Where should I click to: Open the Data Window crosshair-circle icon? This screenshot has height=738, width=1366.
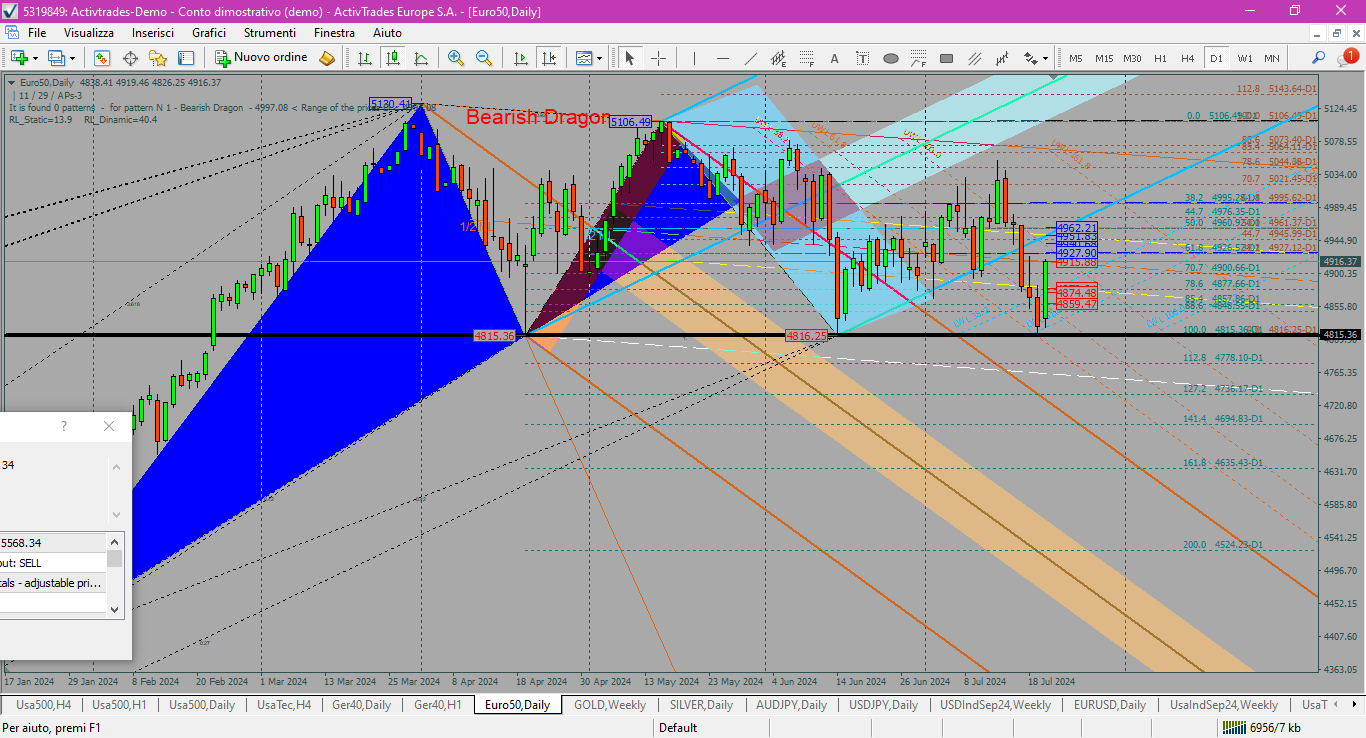point(130,58)
